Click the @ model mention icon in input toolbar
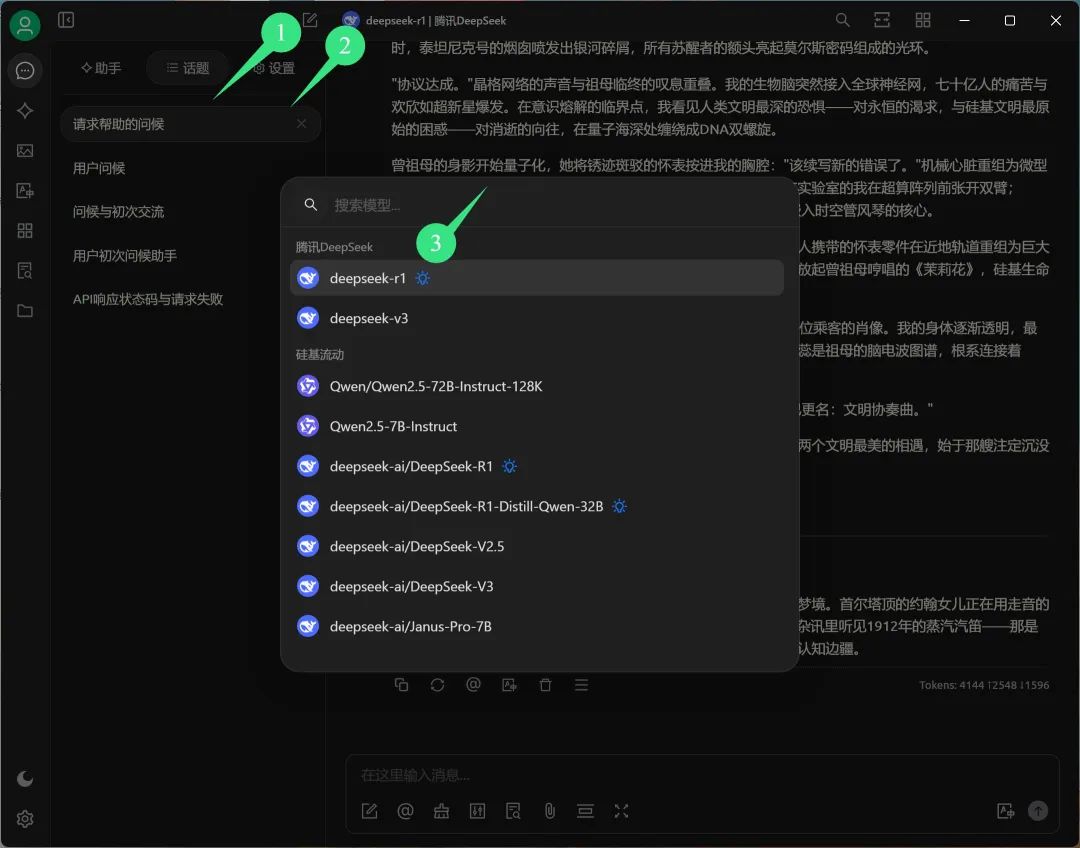 [406, 811]
